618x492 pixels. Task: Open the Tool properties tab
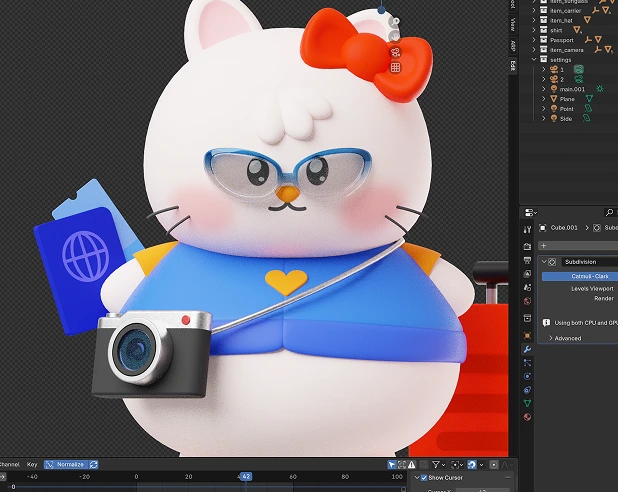pyautogui.click(x=527, y=230)
